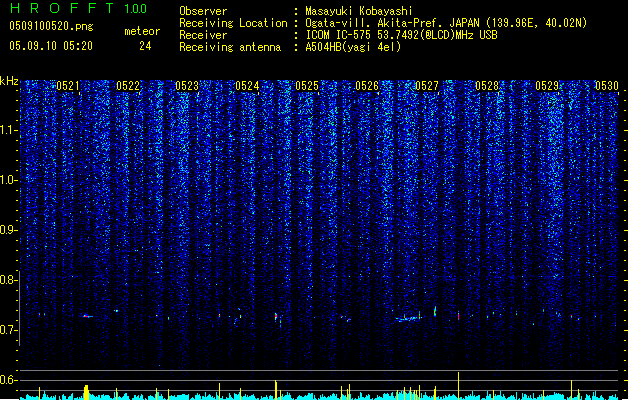Click the 0.7 kHz axis label

pyautogui.click(x=9, y=330)
